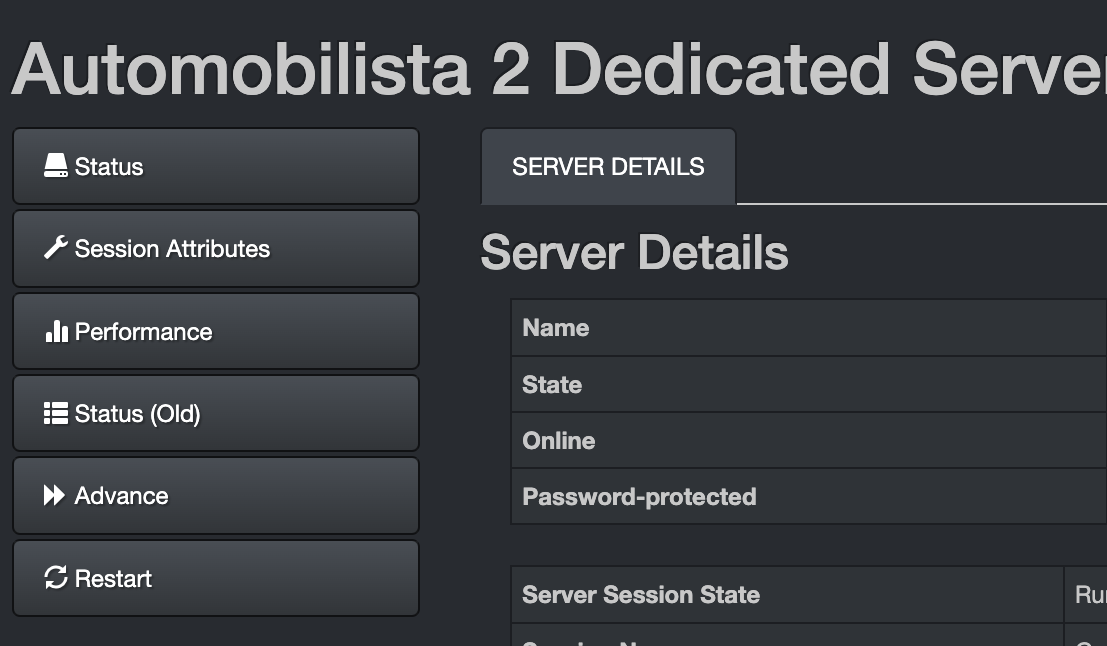Click the hard drive icon beside Status
This screenshot has width=1107, height=646.
coord(56,166)
